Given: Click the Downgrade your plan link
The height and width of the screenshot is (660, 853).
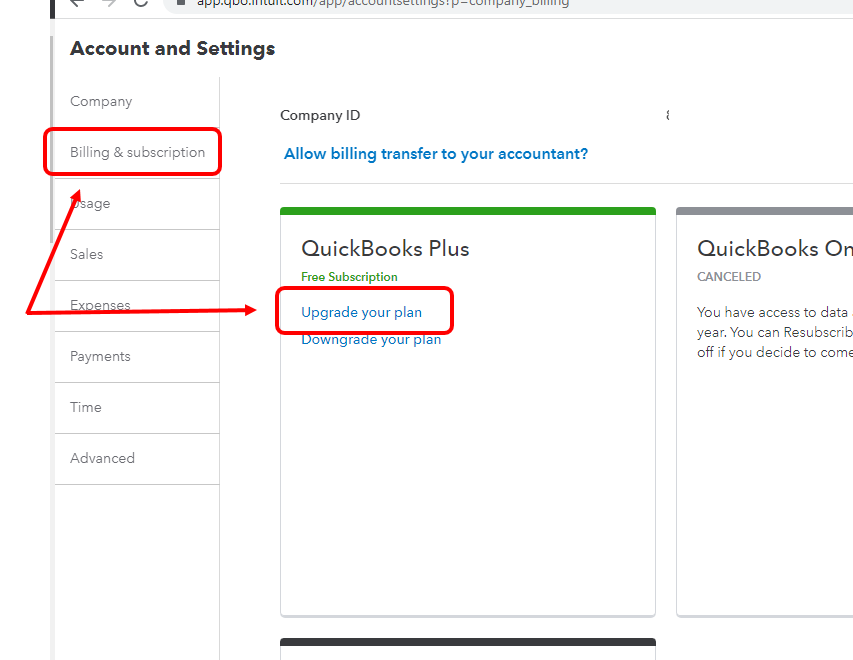Looking at the screenshot, I should coord(371,339).
